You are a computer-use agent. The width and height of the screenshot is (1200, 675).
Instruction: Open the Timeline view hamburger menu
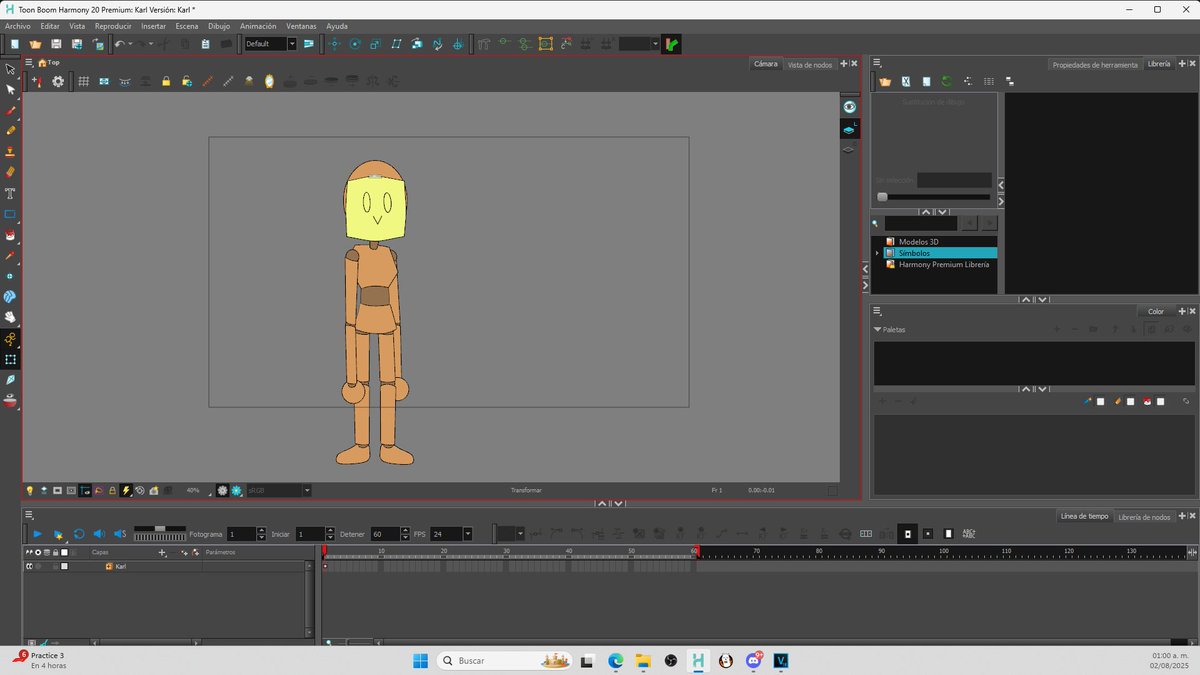click(x=29, y=516)
